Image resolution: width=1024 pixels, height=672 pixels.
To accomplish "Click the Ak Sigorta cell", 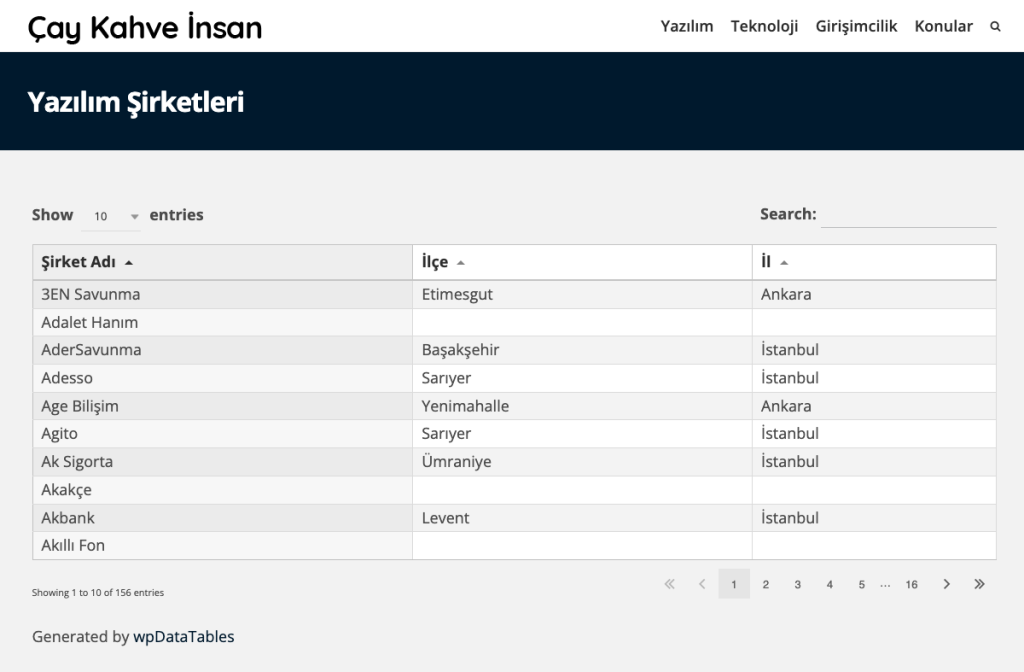I will pos(223,462).
